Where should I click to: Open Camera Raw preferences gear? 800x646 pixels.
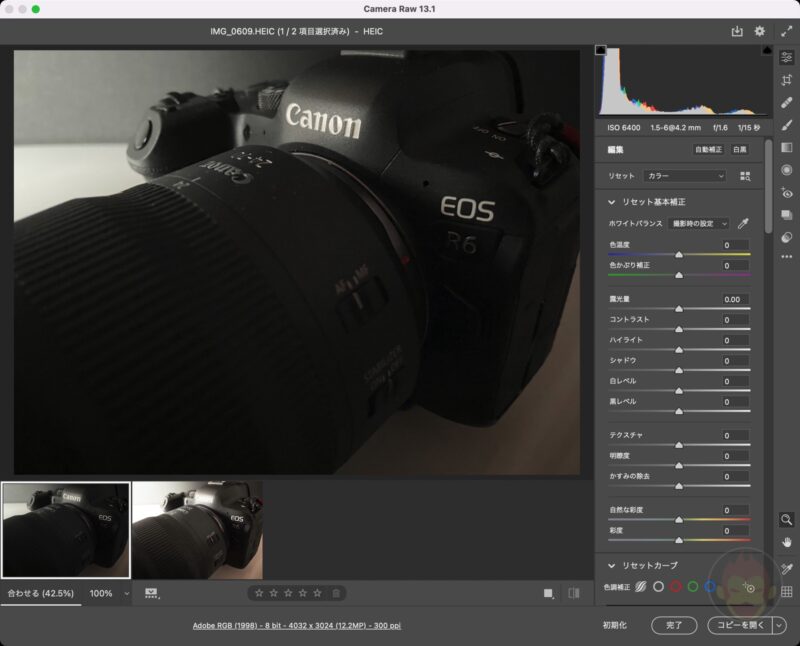[760, 32]
